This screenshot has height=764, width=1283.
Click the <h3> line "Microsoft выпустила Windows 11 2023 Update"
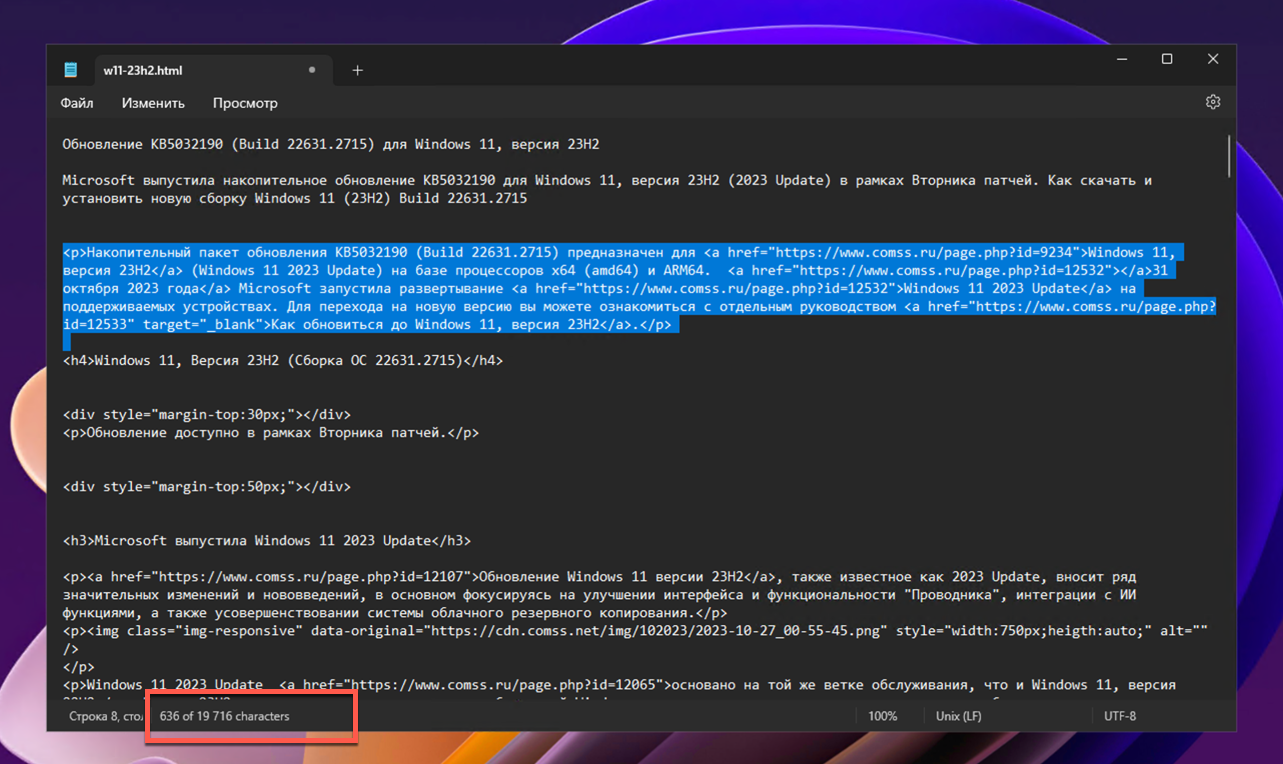coord(267,541)
